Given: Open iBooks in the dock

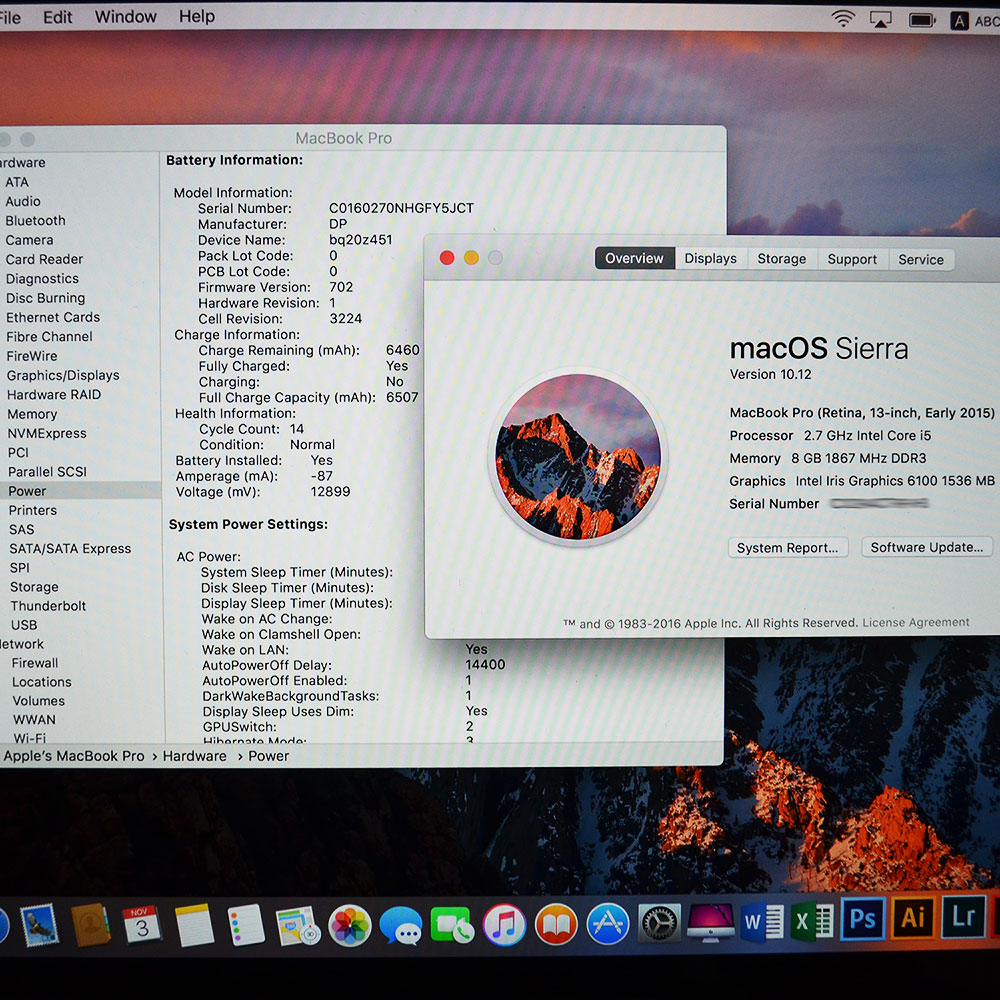Looking at the screenshot, I should (556, 925).
